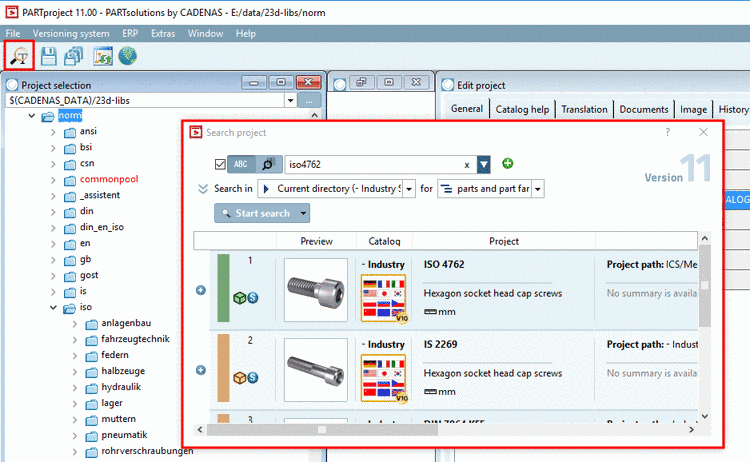Click the vertical scrollbar down arrow in results
Viewport: 750px width, 462px height.
[705, 416]
